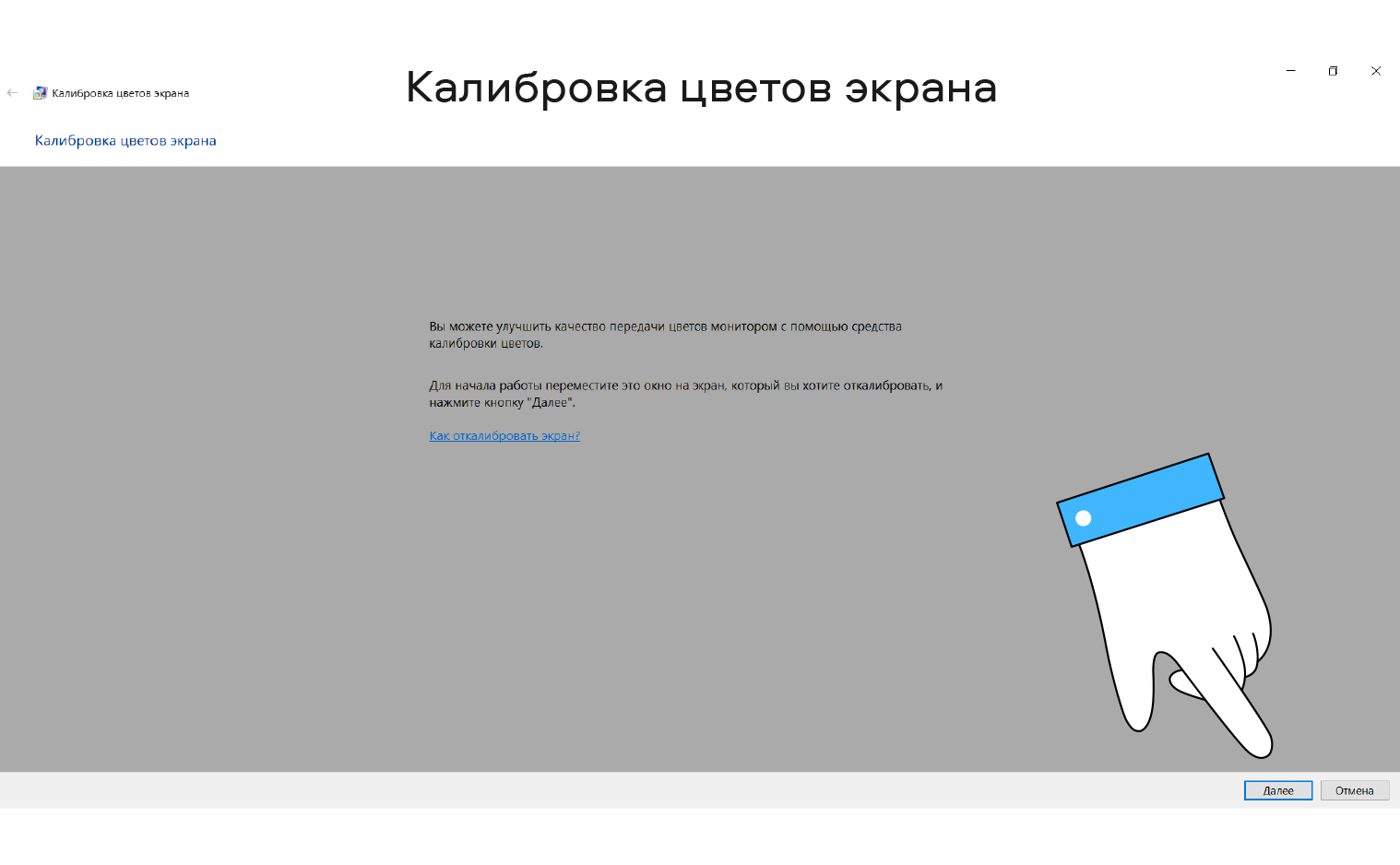Close the calibration wizard window
Screen dimensions: 1400x865
1375,71
